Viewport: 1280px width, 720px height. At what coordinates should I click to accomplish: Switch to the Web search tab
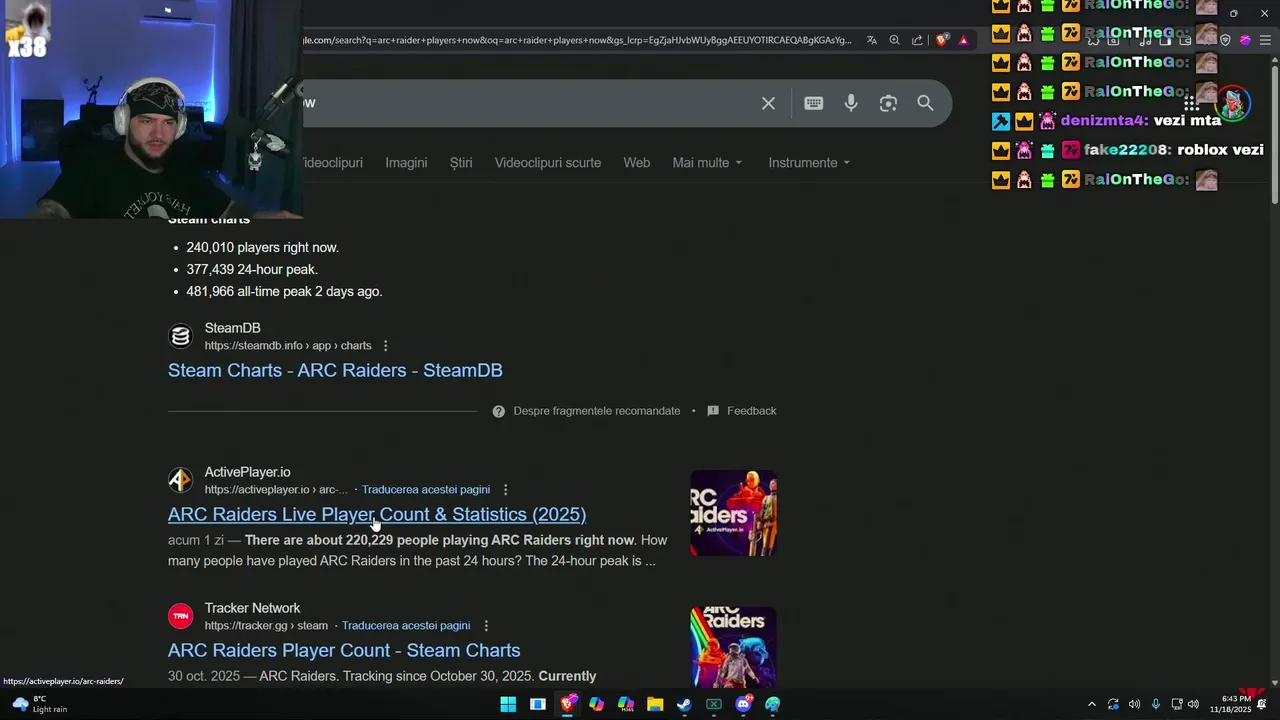[637, 162]
